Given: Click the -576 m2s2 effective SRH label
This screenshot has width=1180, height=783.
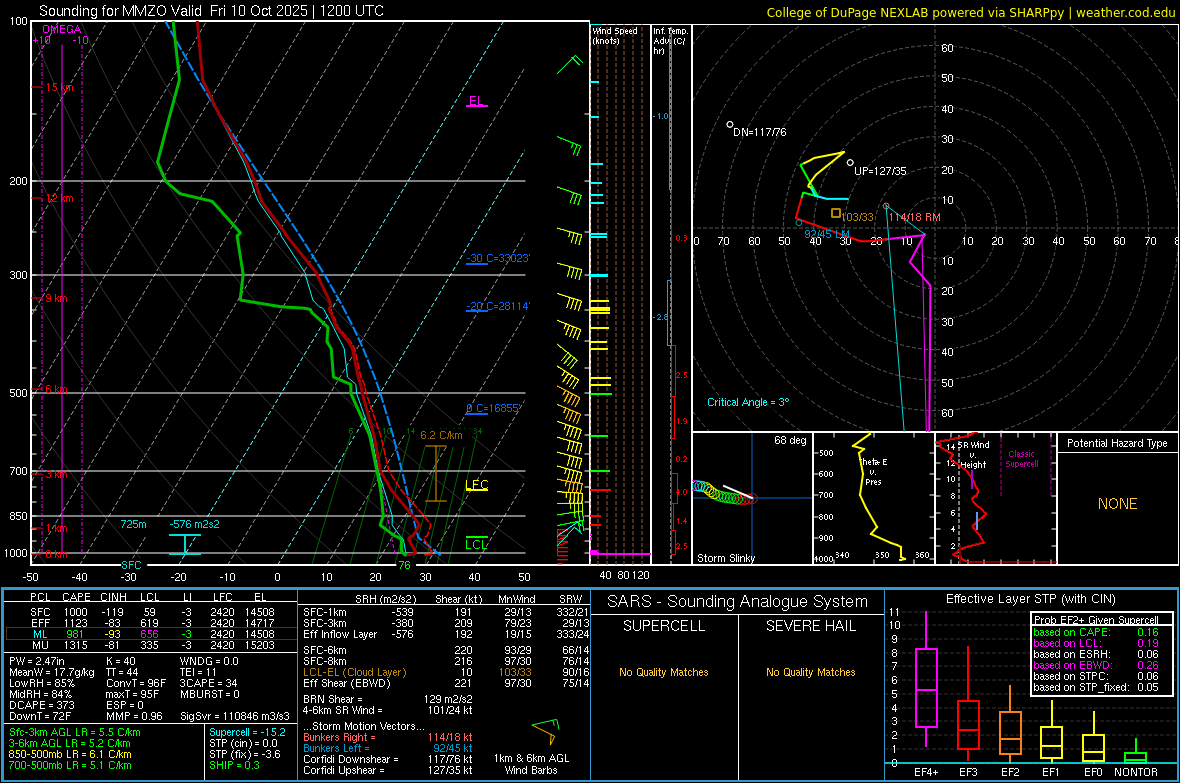Looking at the screenshot, I should [x=195, y=524].
